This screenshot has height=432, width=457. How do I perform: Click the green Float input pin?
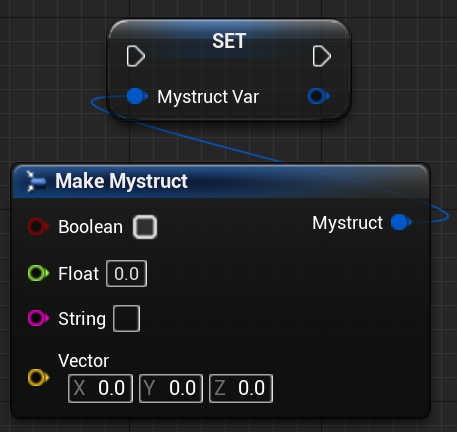click(x=38, y=273)
